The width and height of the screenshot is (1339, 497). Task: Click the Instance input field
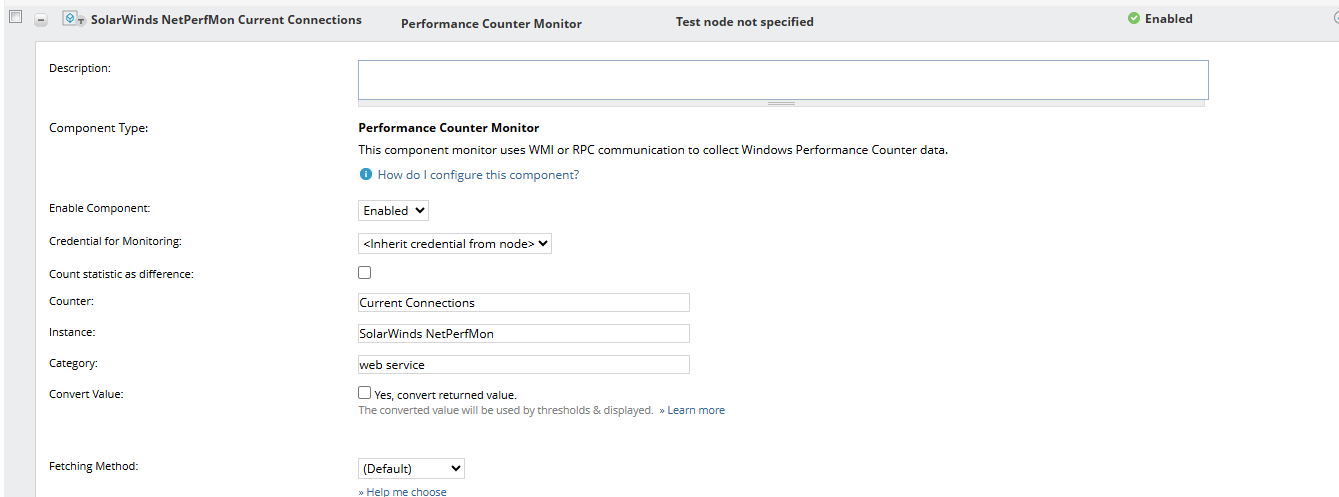pyautogui.click(x=523, y=333)
